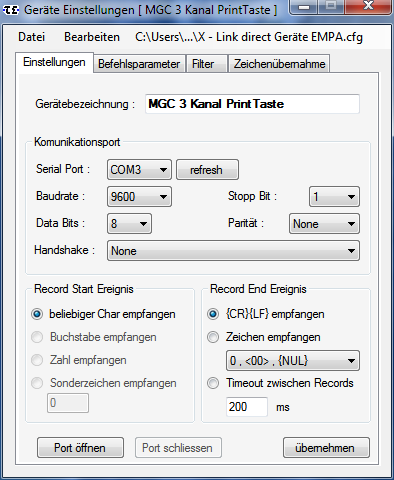Expand the Serial Port COM3 dropdown
This screenshot has height=480, width=394.
click(139, 170)
